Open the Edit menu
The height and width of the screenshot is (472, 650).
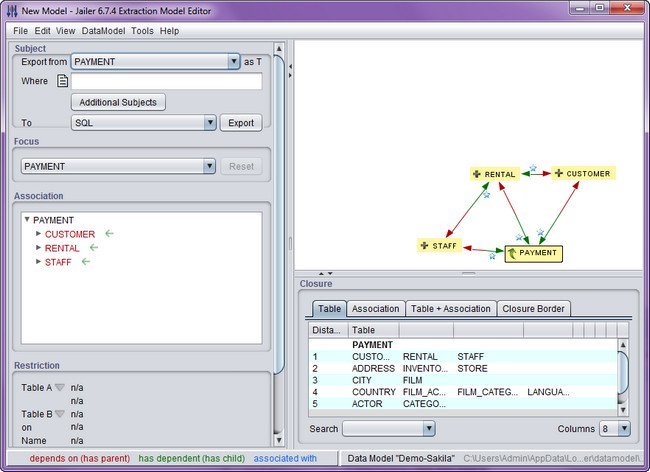42,31
